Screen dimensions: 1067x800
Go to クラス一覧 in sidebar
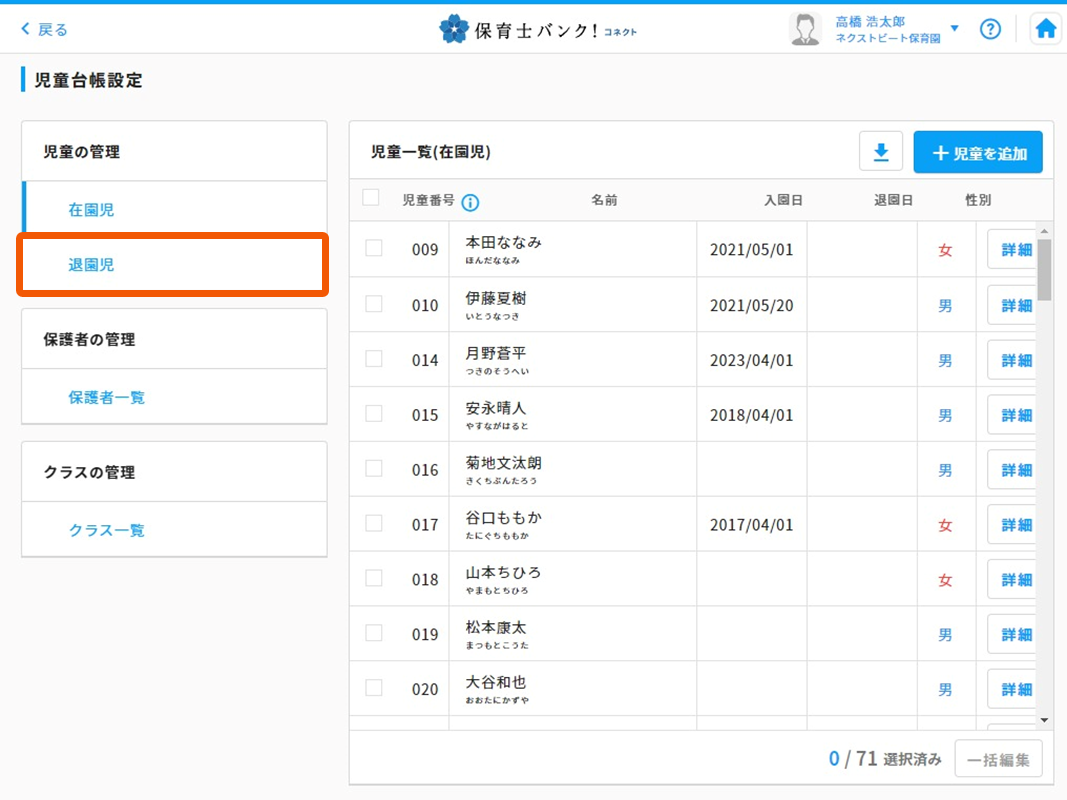click(x=106, y=530)
